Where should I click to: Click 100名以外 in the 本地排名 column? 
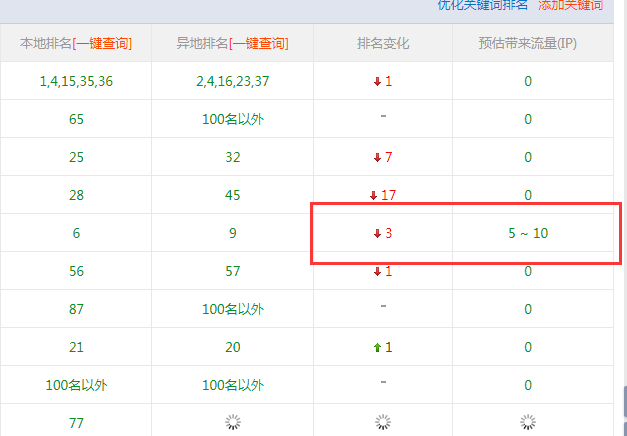coord(76,385)
